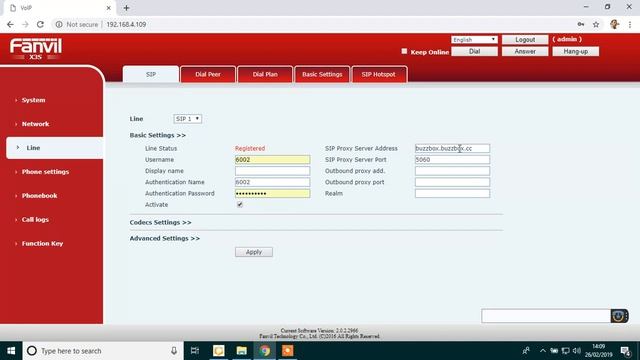
Task: Open the SIP 1 line dropdown
Action: [x=187, y=119]
